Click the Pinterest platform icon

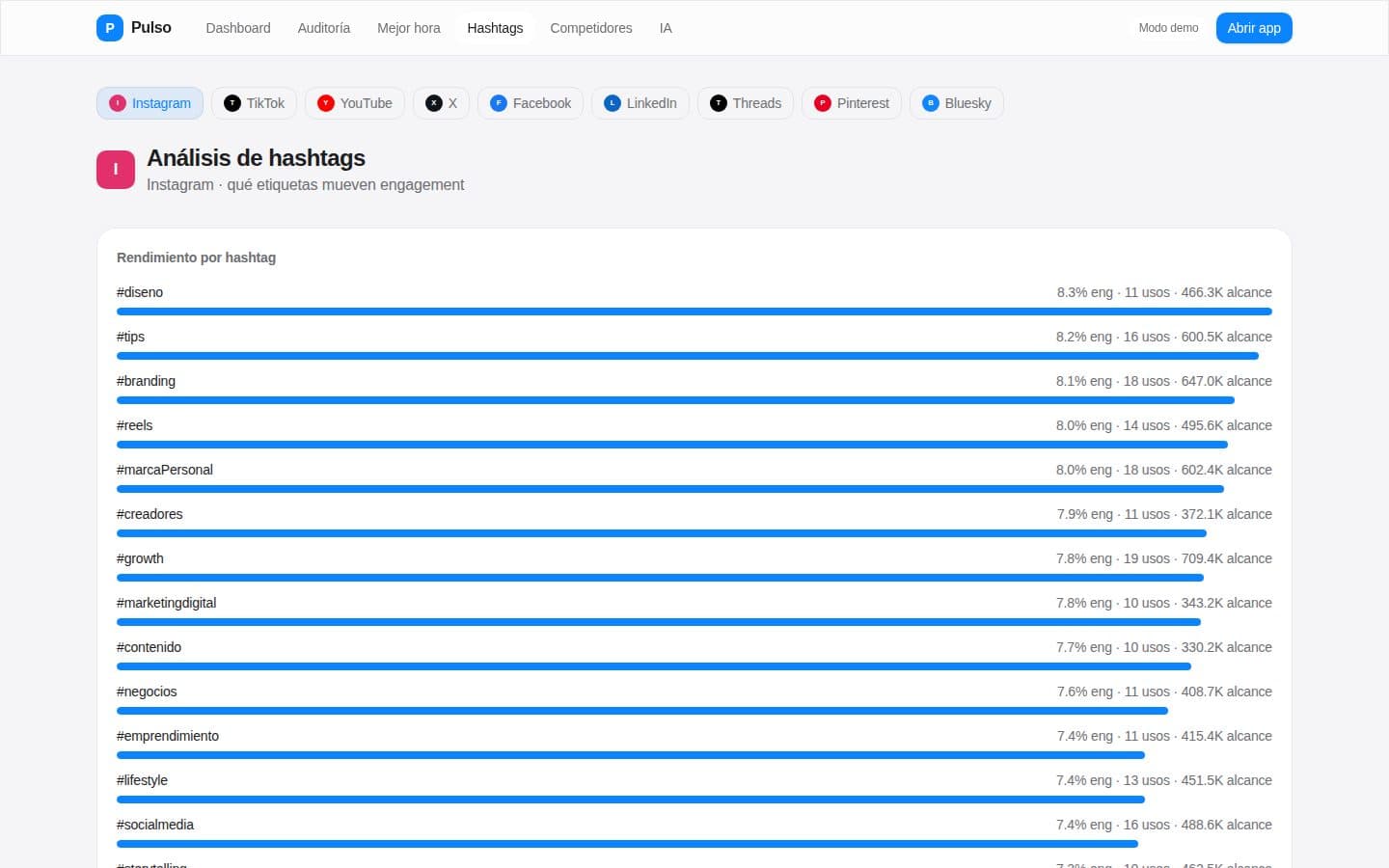(823, 103)
